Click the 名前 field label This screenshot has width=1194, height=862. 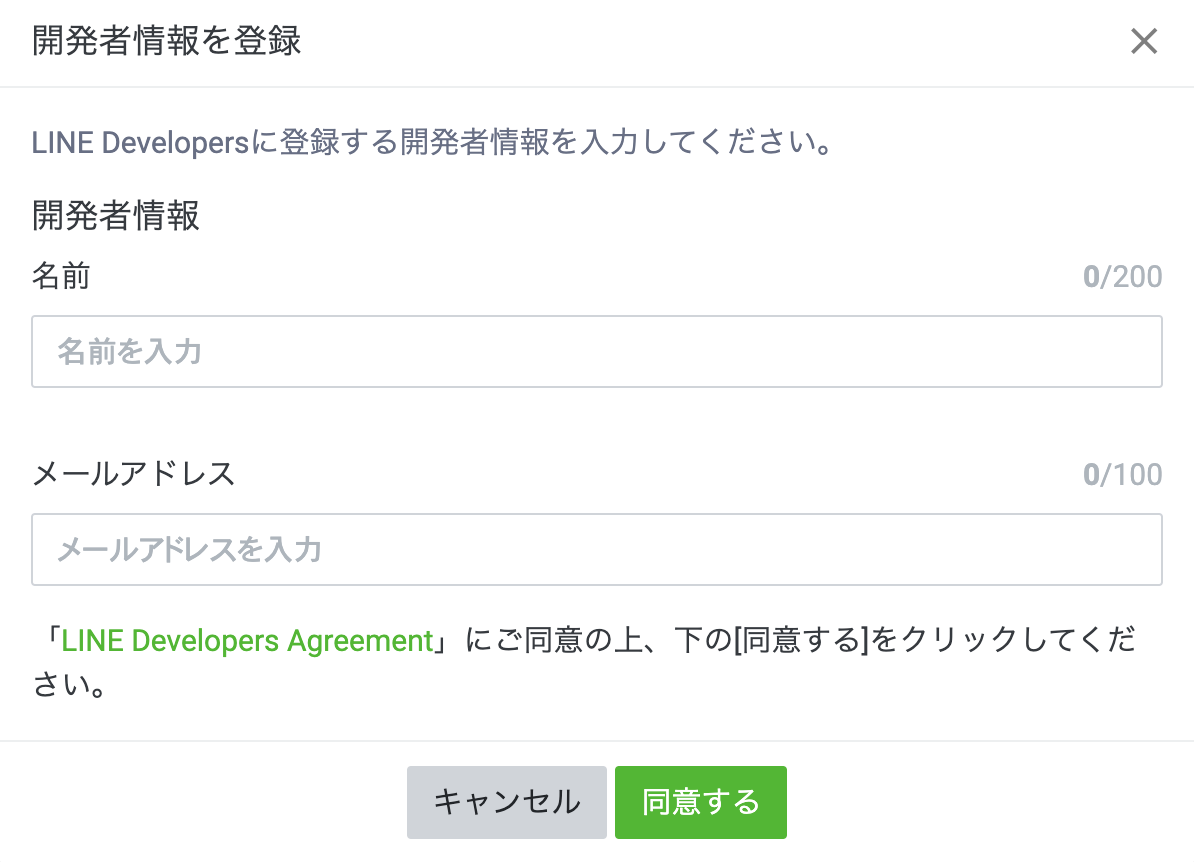[x=61, y=276]
